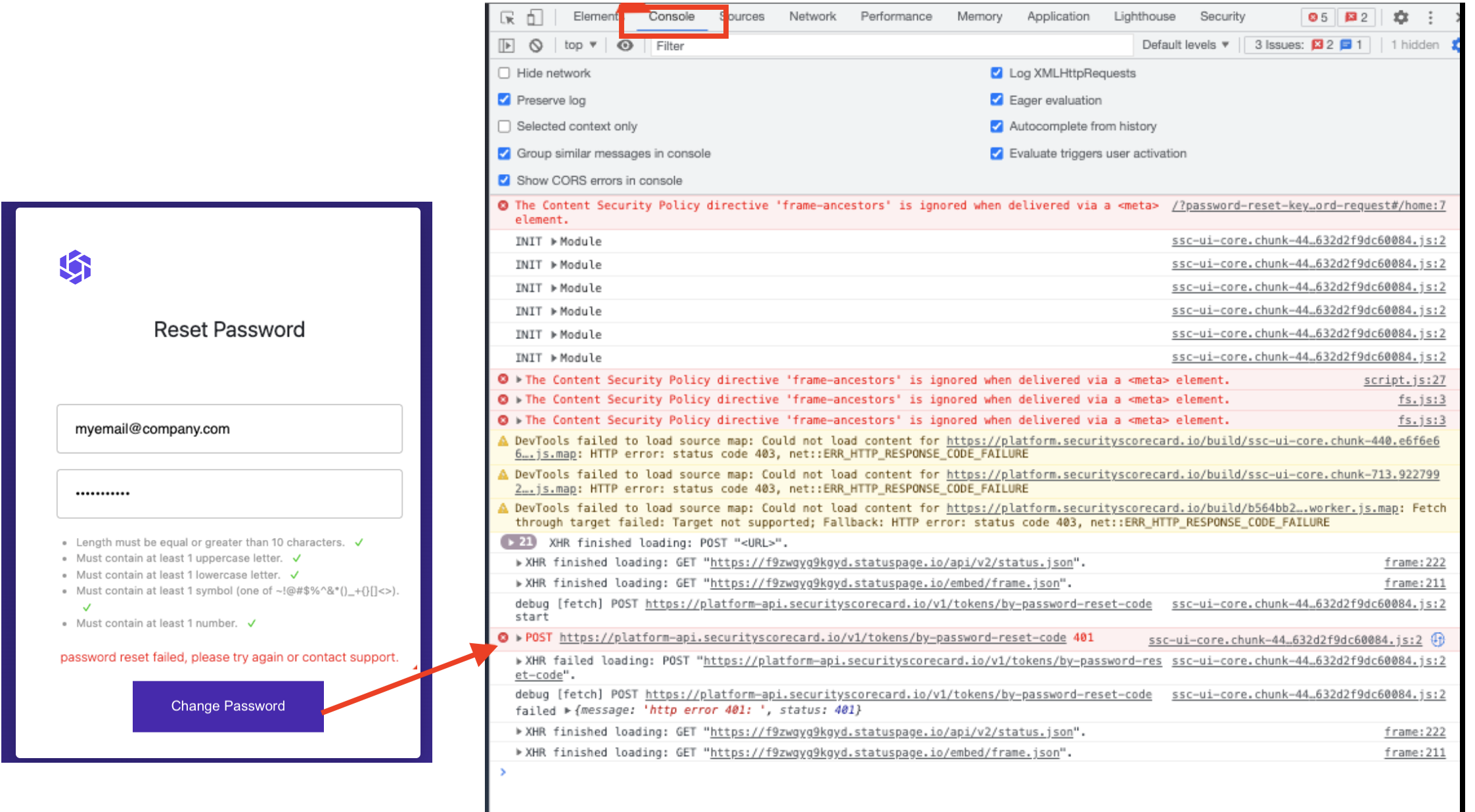
Task: Create live expression with eye icon
Action: (x=625, y=45)
